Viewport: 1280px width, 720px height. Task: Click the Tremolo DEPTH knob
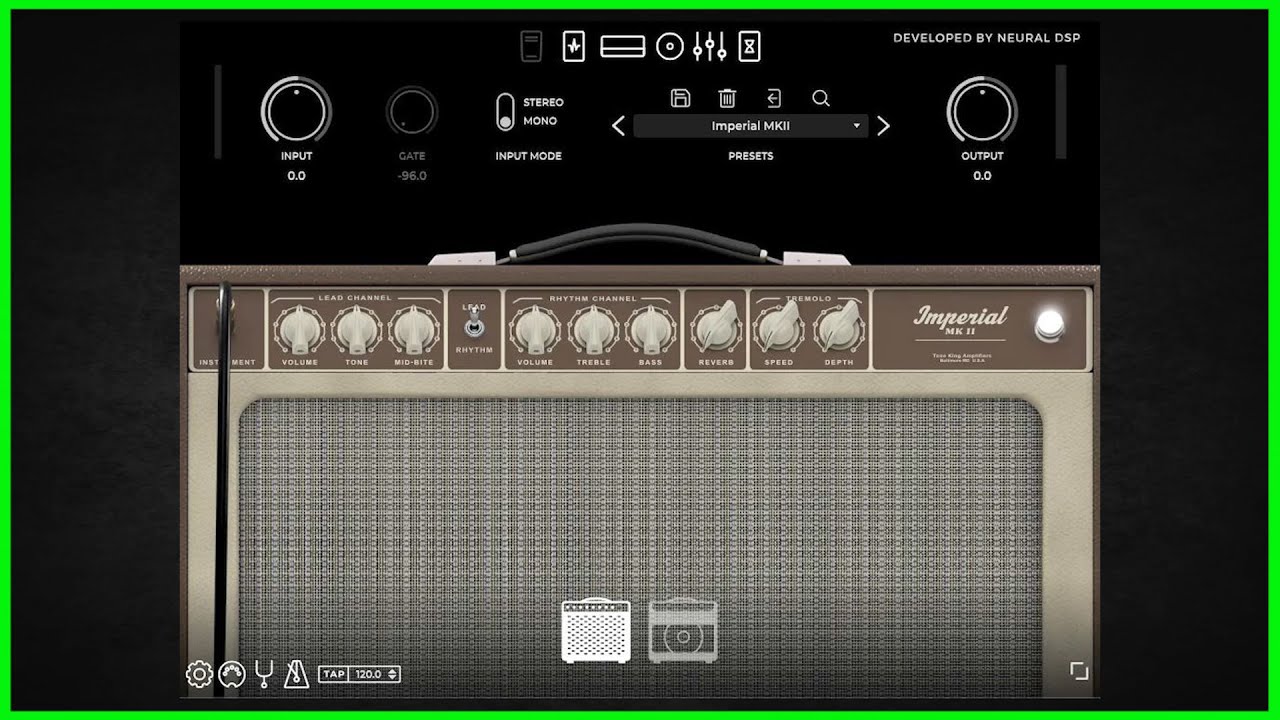[x=839, y=327]
